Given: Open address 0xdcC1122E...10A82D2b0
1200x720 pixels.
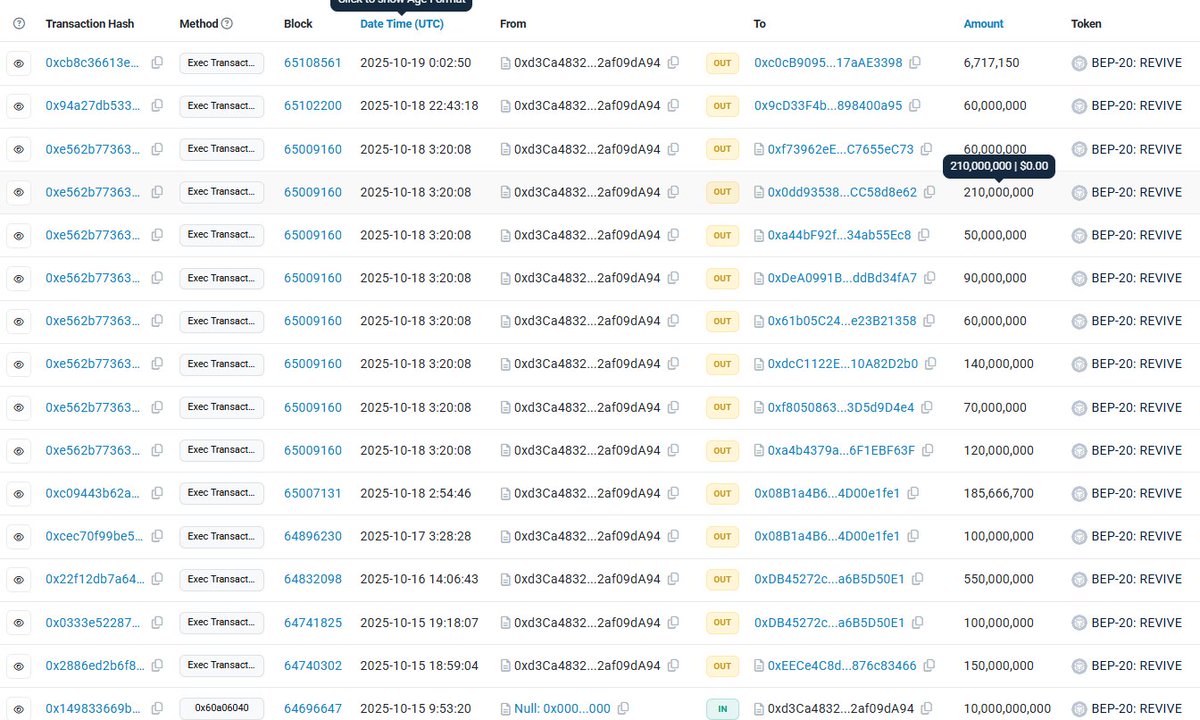Looking at the screenshot, I should coord(843,364).
